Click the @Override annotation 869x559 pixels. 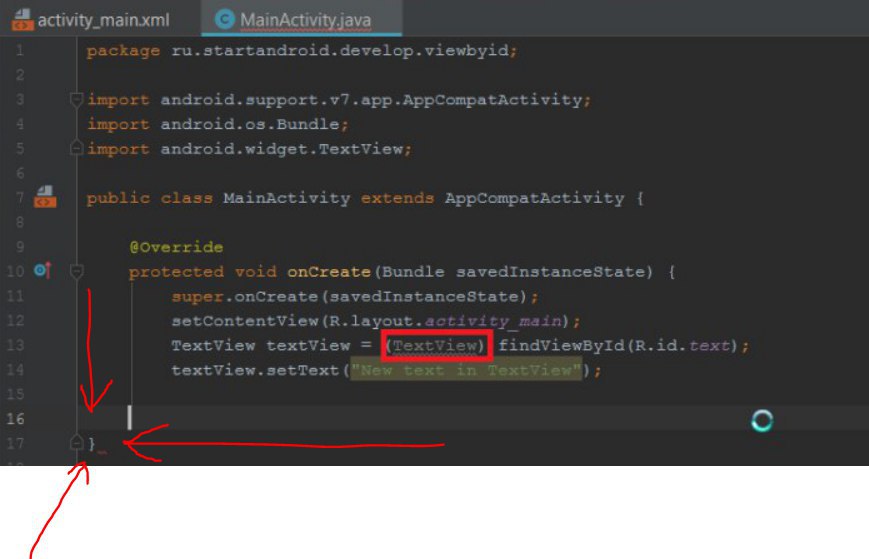click(176, 247)
